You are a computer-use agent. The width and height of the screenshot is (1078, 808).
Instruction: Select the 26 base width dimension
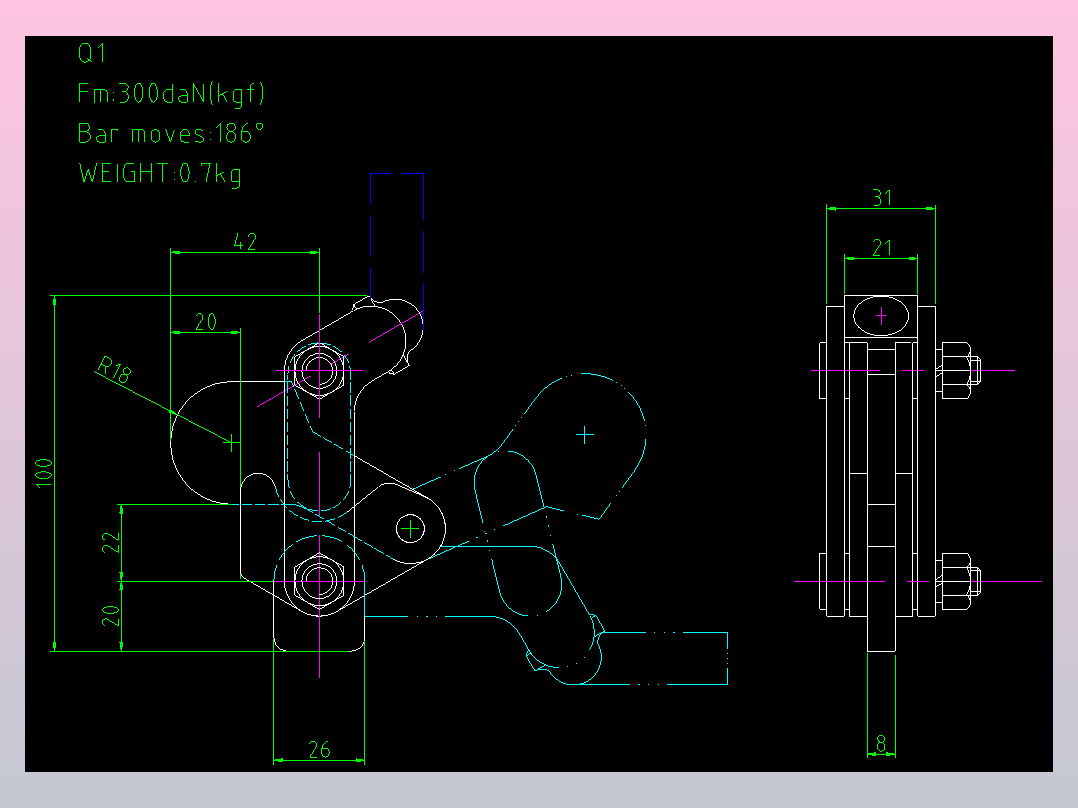coord(320,750)
